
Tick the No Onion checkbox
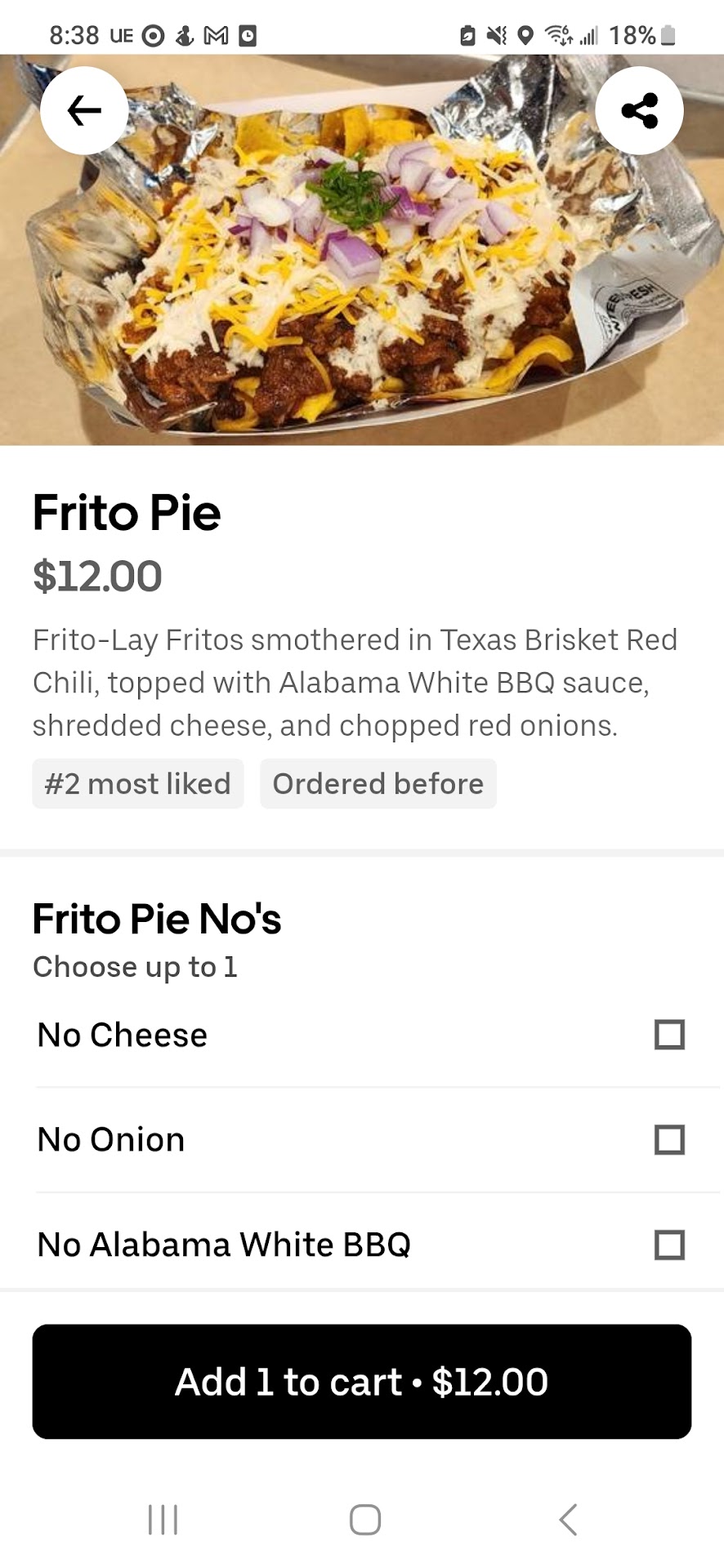pyautogui.click(x=669, y=1139)
